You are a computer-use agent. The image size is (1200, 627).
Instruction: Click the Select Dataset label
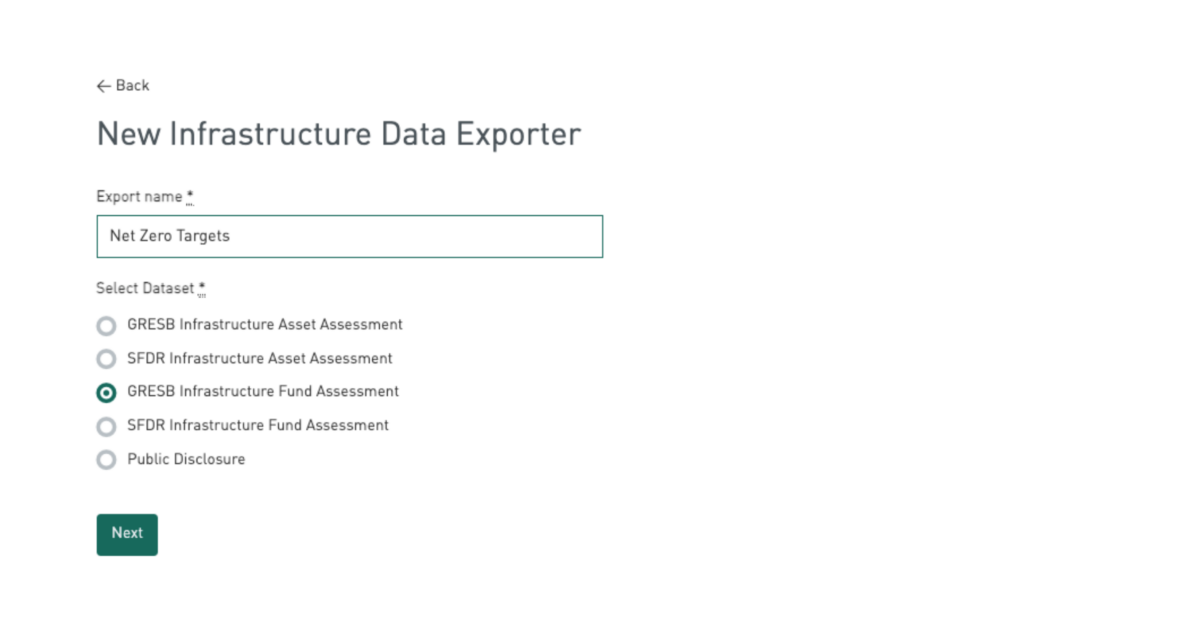145,288
